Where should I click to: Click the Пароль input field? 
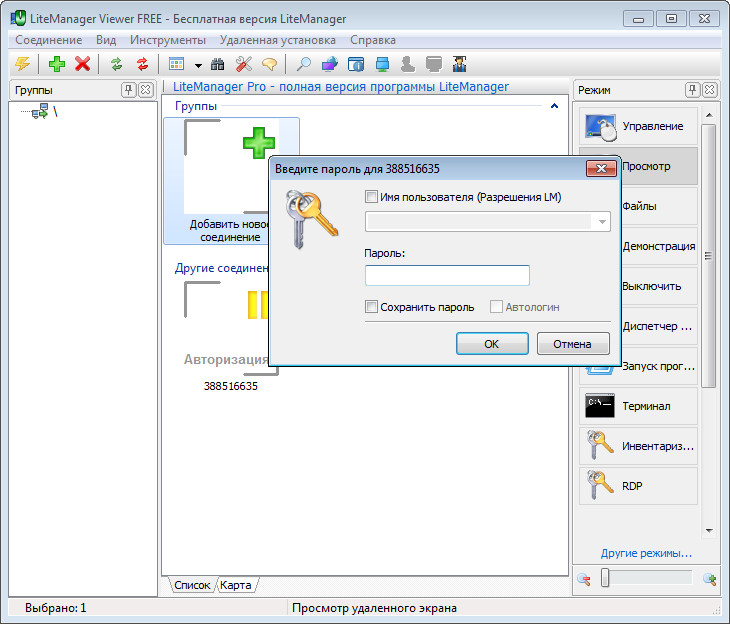tap(447, 275)
